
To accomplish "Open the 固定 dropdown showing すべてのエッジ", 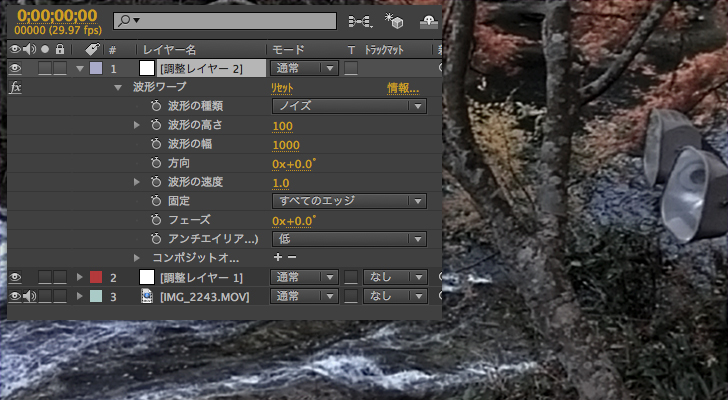I will 349,201.
